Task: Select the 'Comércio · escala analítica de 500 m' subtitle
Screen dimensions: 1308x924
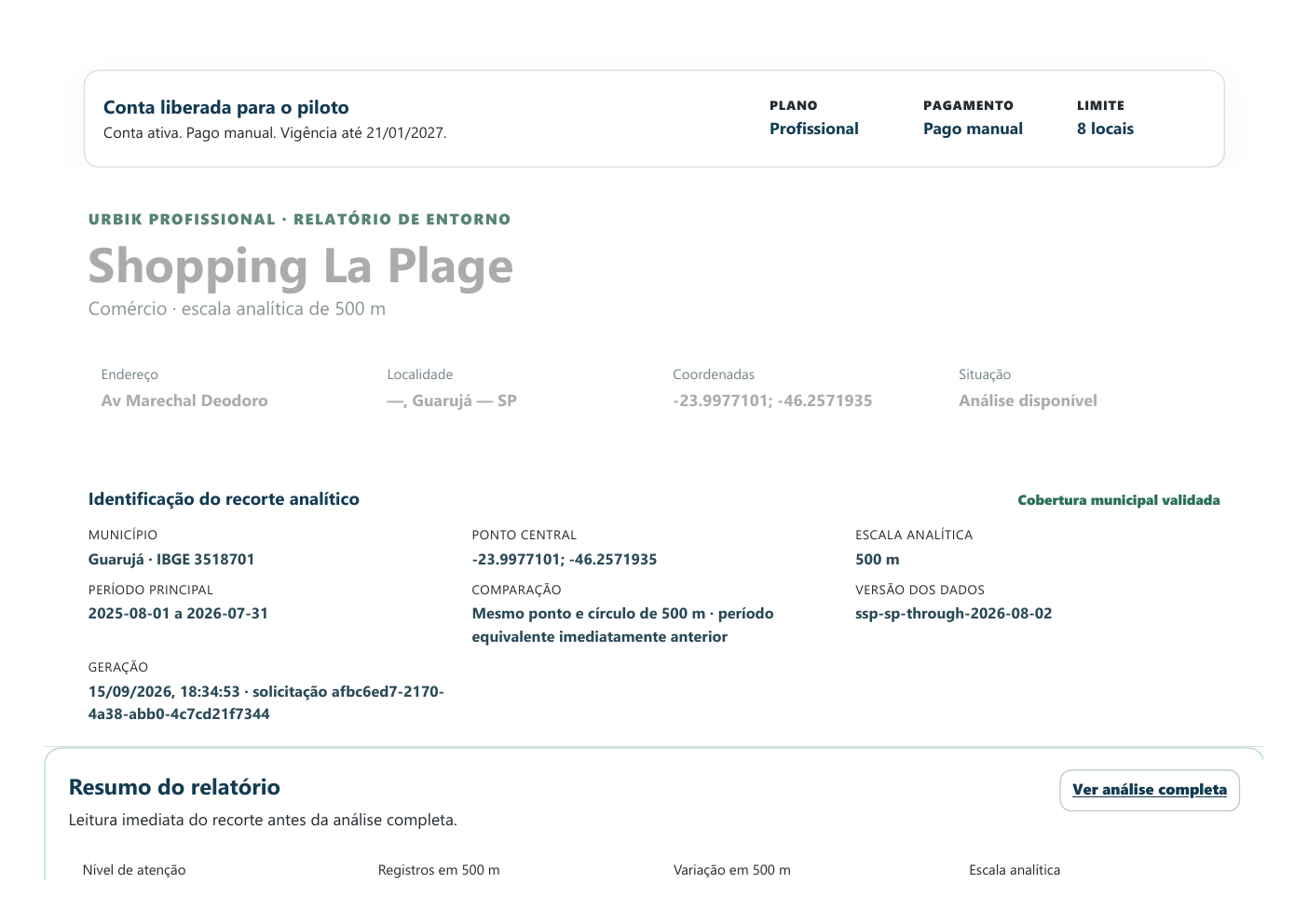Action: 237,309
